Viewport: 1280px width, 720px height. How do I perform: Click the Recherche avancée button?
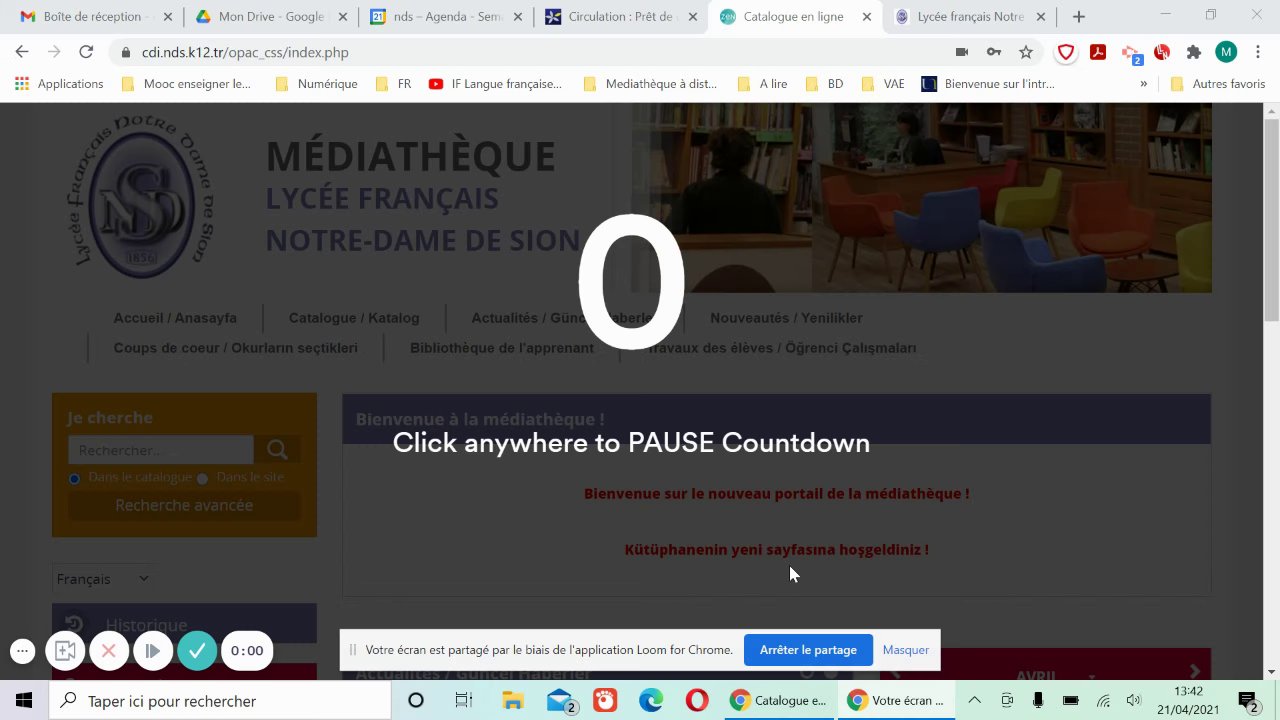click(184, 506)
